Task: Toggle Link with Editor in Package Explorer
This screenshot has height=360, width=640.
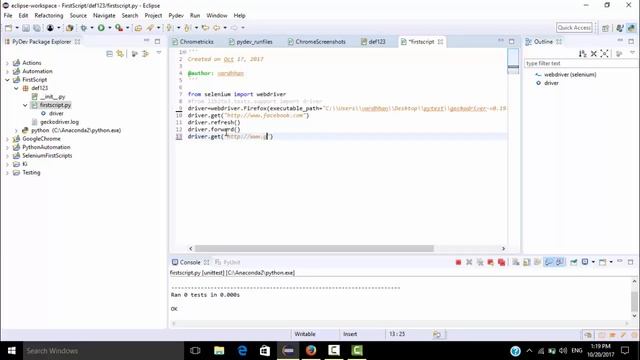Action: pos(120,53)
